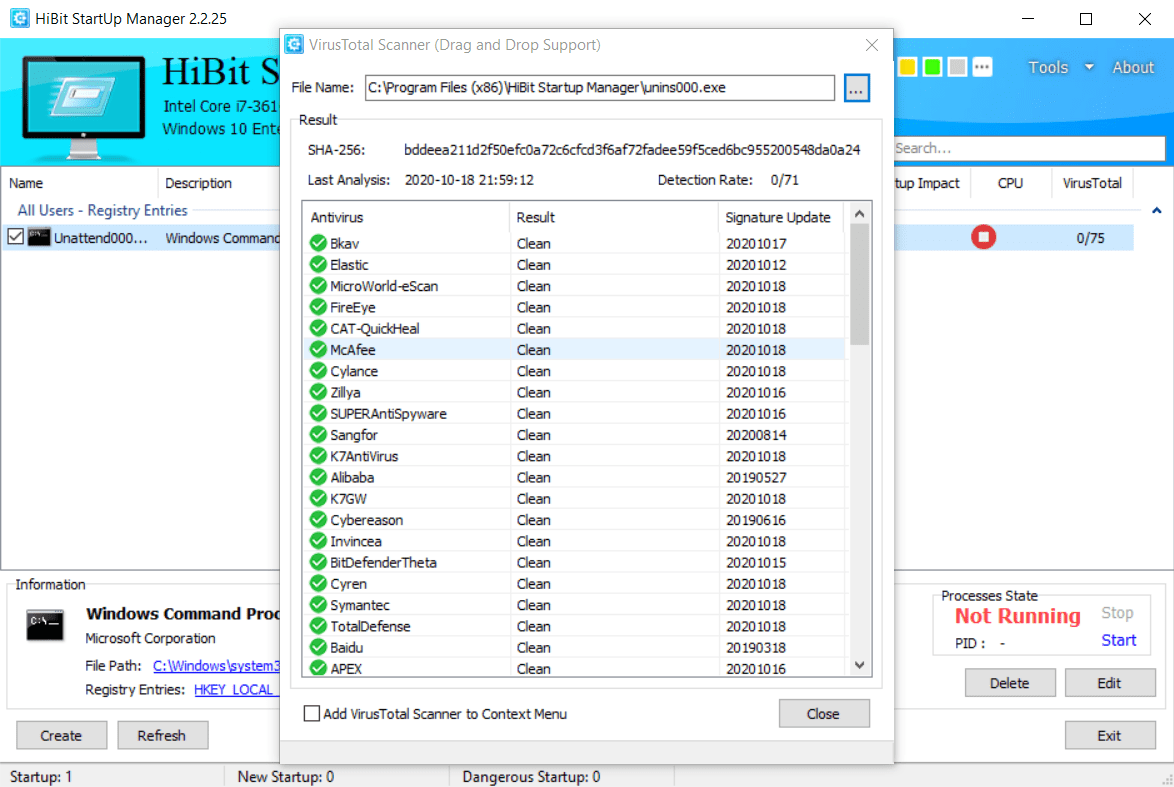Enable Add VirusTotal Scanner to Context Menu checkbox
1174x787 pixels.
coord(311,714)
